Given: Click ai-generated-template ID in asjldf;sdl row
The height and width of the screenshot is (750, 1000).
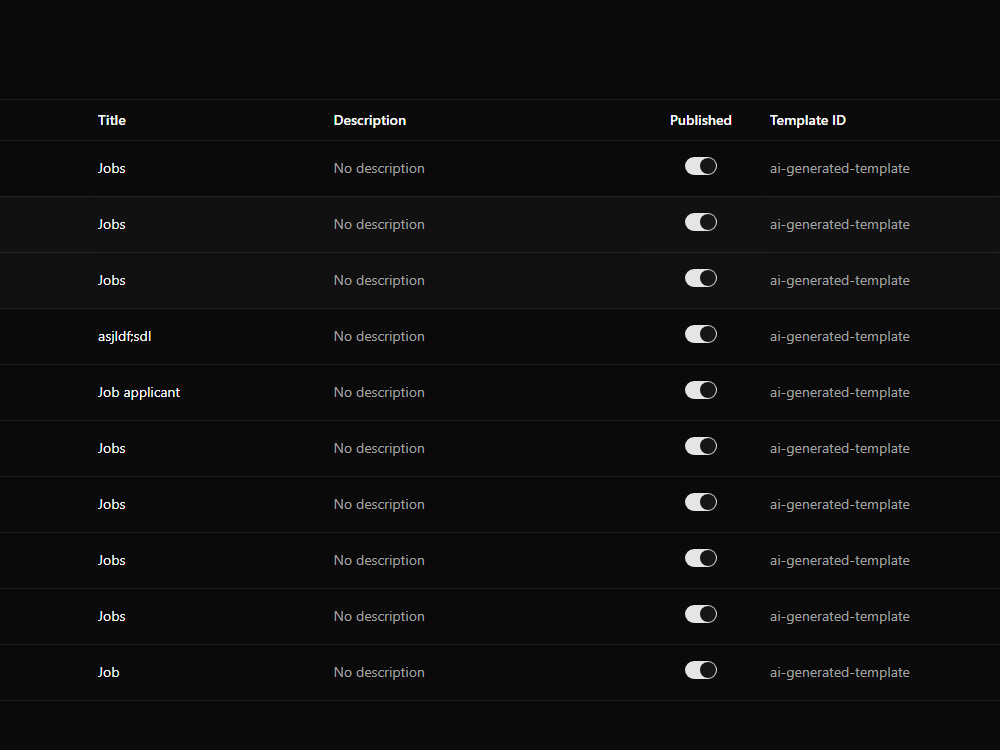Looking at the screenshot, I should (839, 337).
